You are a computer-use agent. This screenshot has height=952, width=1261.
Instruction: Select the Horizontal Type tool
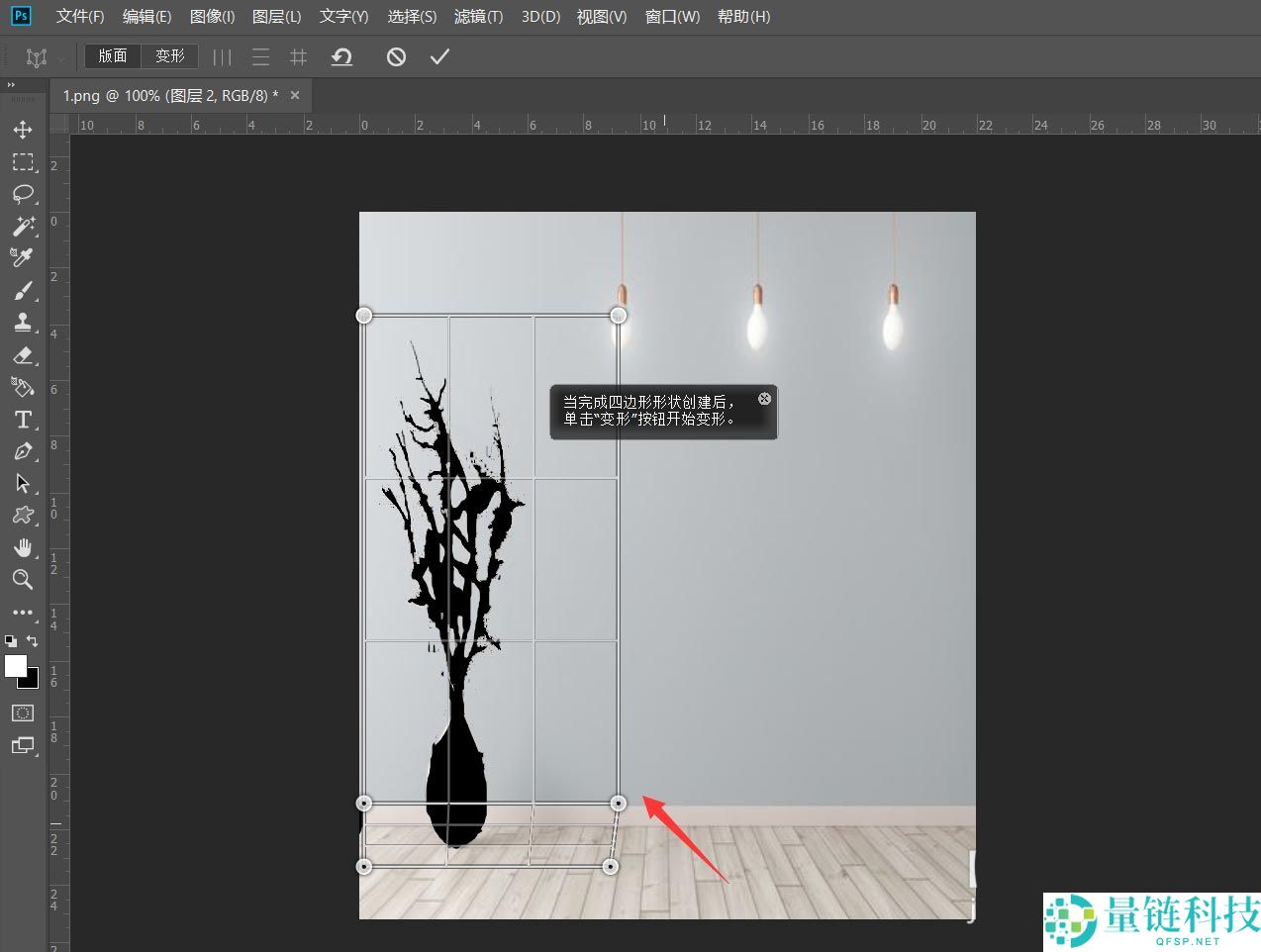23,420
